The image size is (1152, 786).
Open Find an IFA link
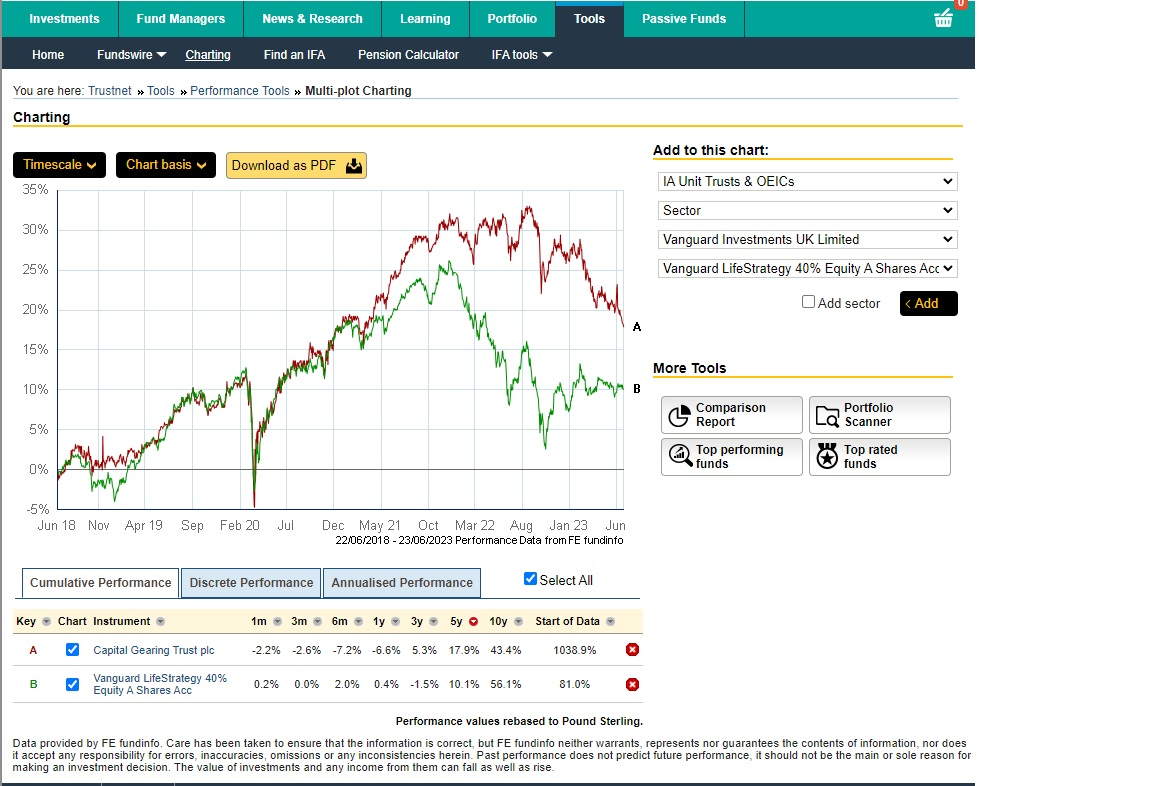point(294,54)
